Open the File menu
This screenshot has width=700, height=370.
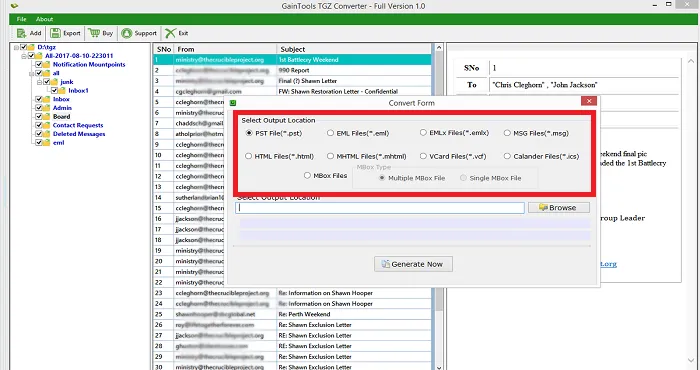[x=21, y=19]
